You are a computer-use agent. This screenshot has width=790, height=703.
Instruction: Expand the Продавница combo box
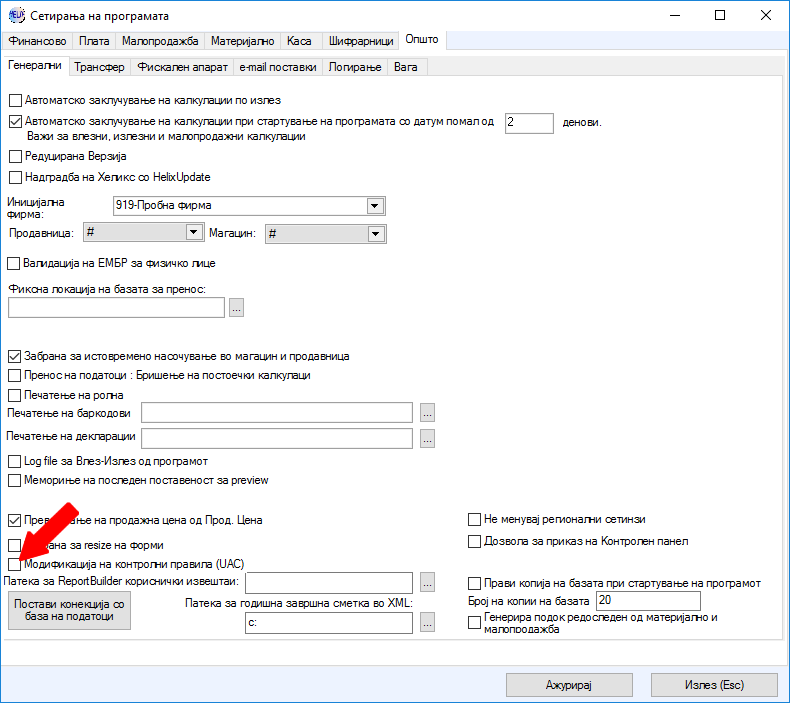click(193, 232)
